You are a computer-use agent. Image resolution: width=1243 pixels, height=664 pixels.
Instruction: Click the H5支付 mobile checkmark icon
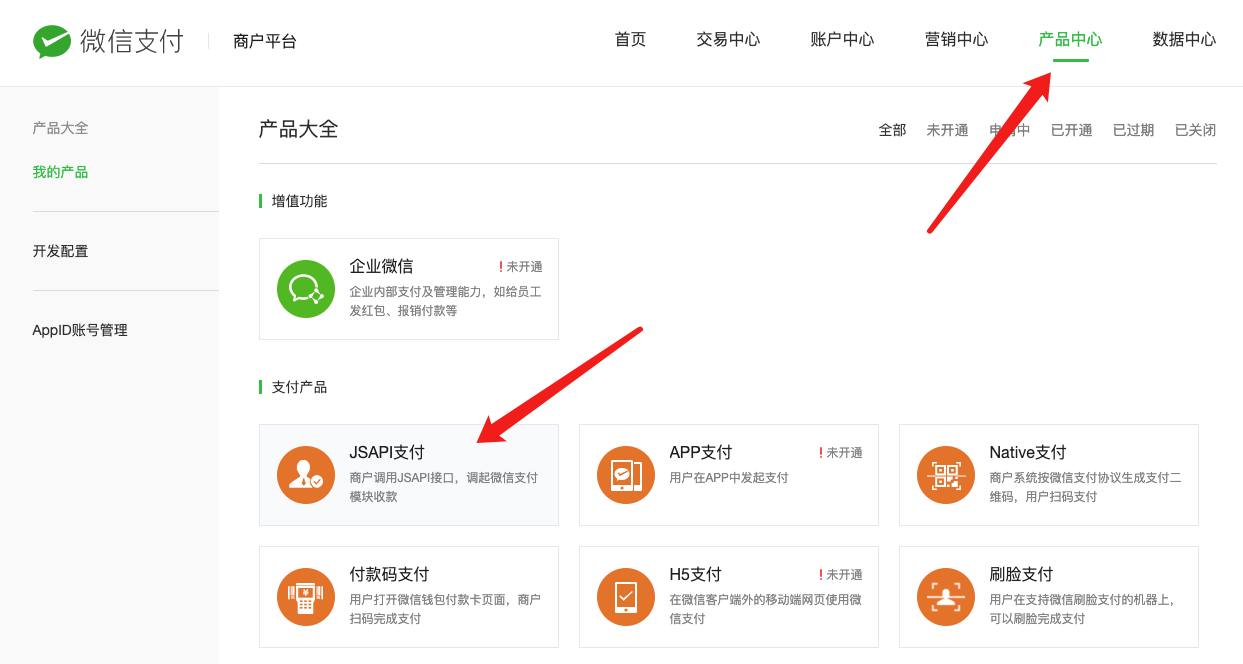click(x=626, y=597)
